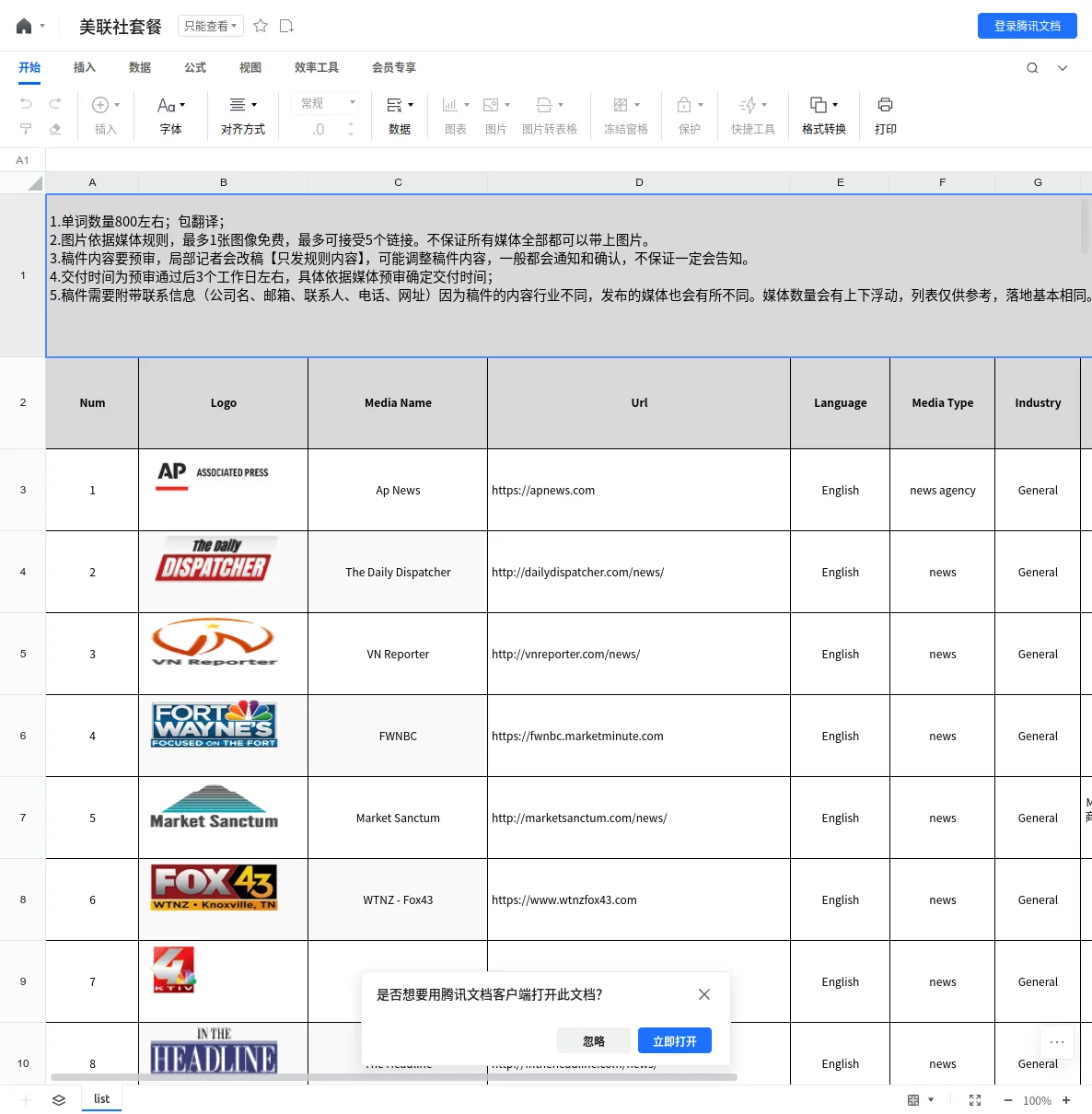Click Freeze panes (冻结窗格) tool
Screen dimensions: 1092x1114
point(626,116)
